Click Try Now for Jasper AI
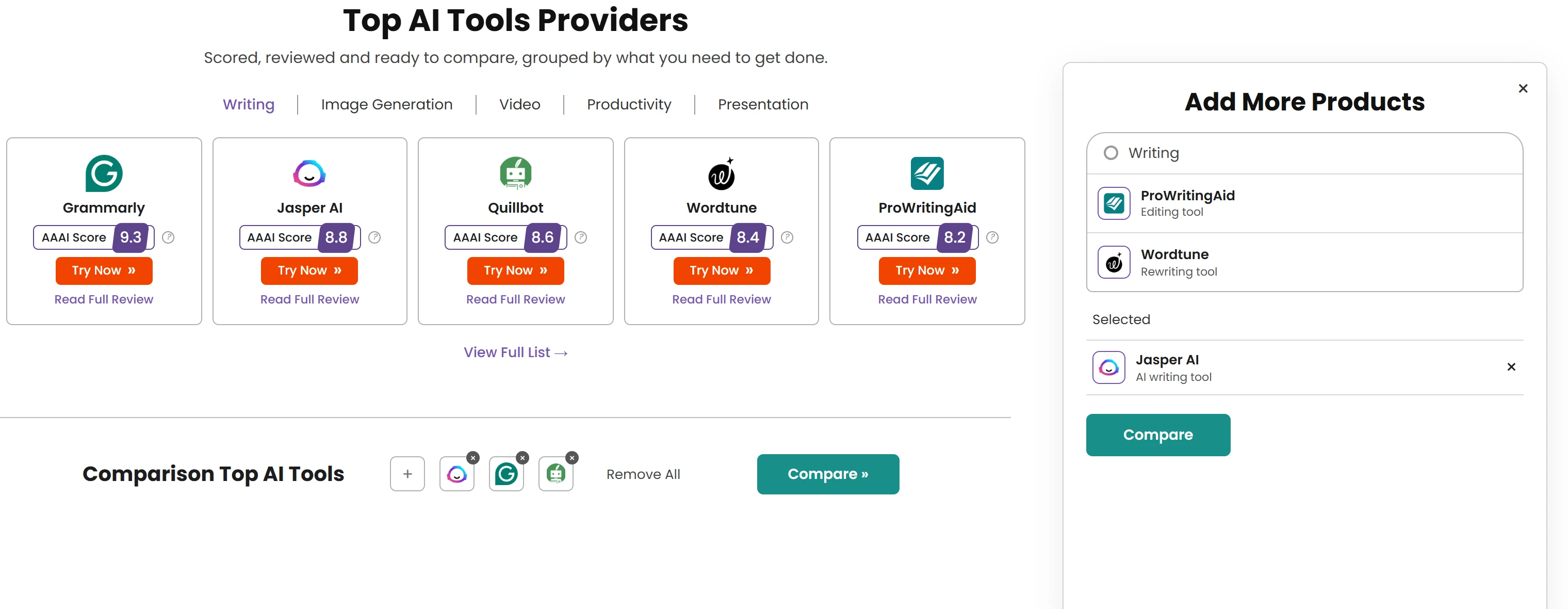The width and height of the screenshot is (1568, 609). click(x=309, y=271)
